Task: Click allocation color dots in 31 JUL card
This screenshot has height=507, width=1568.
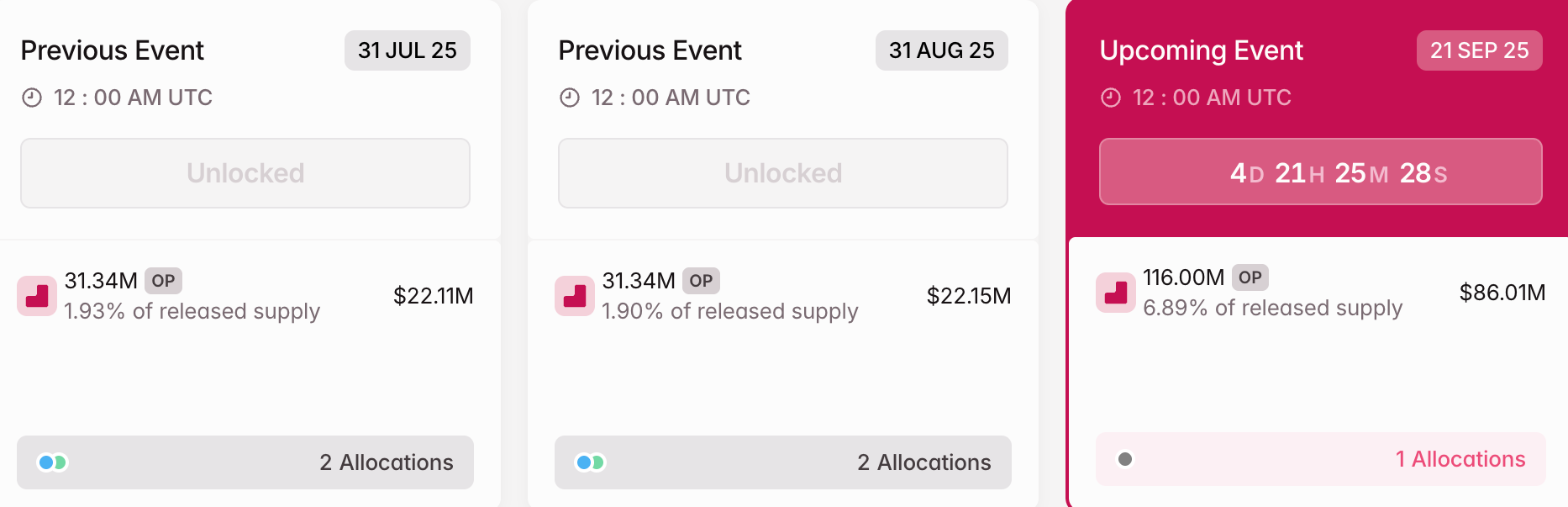Action: [x=53, y=462]
